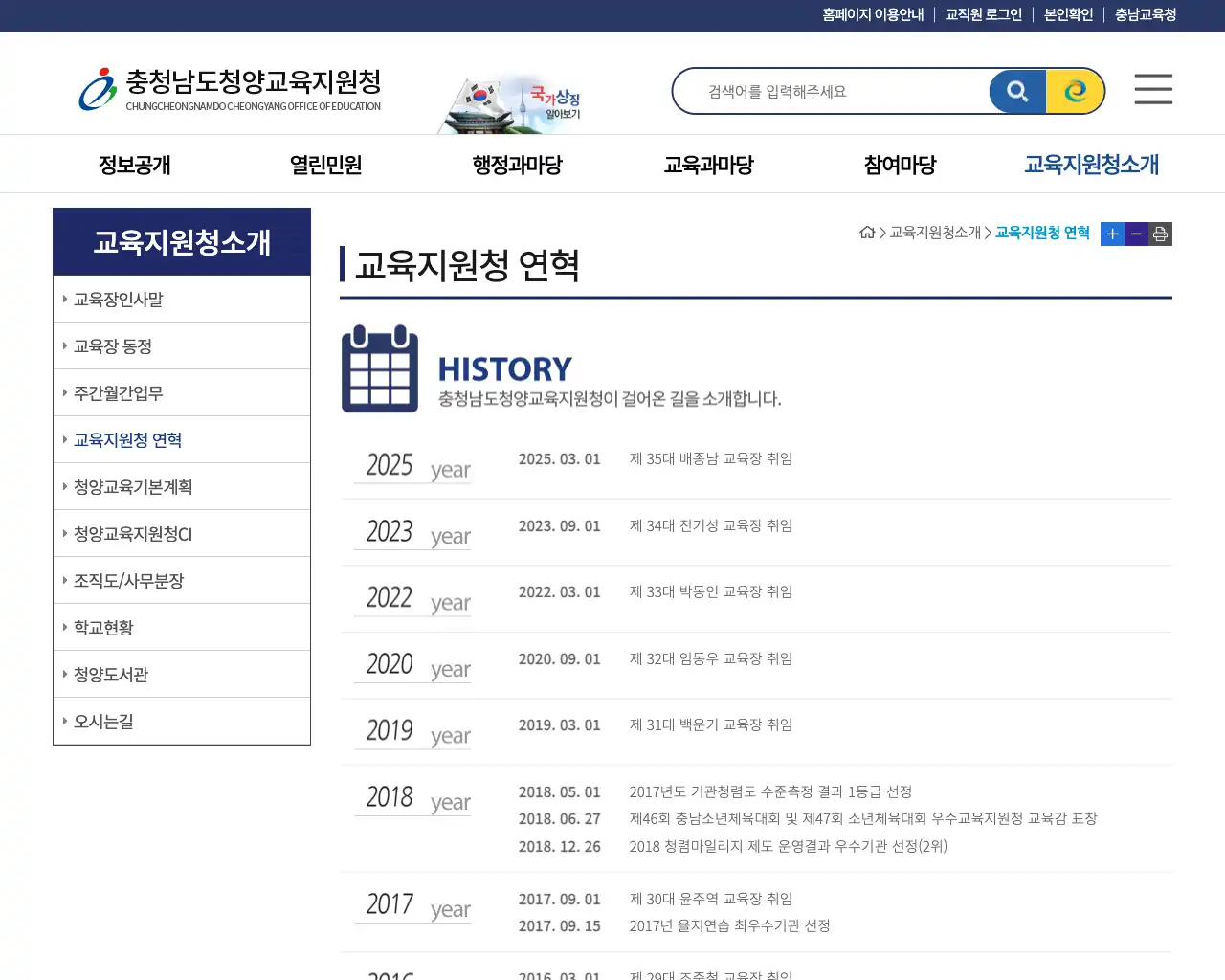Open the 참여마당 main menu

pos(900,165)
